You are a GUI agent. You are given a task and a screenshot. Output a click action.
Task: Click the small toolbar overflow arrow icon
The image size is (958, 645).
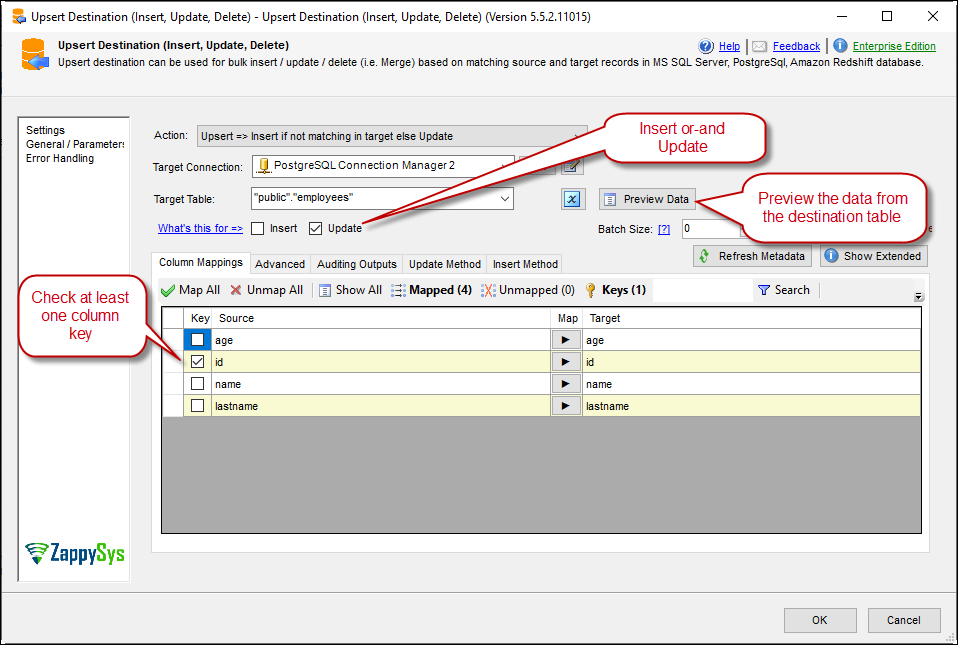[918, 296]
